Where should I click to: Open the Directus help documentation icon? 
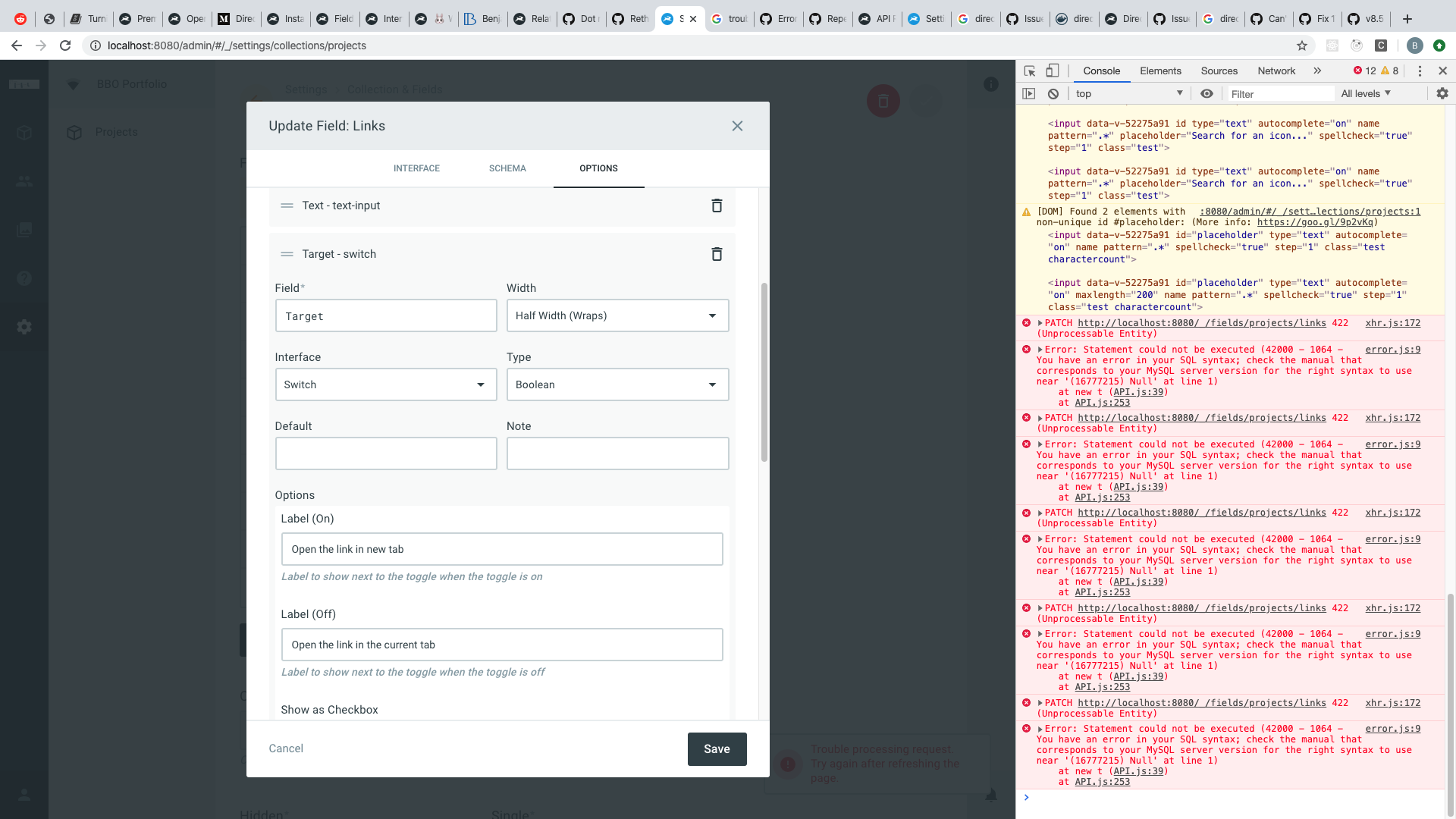coord(24,278)
